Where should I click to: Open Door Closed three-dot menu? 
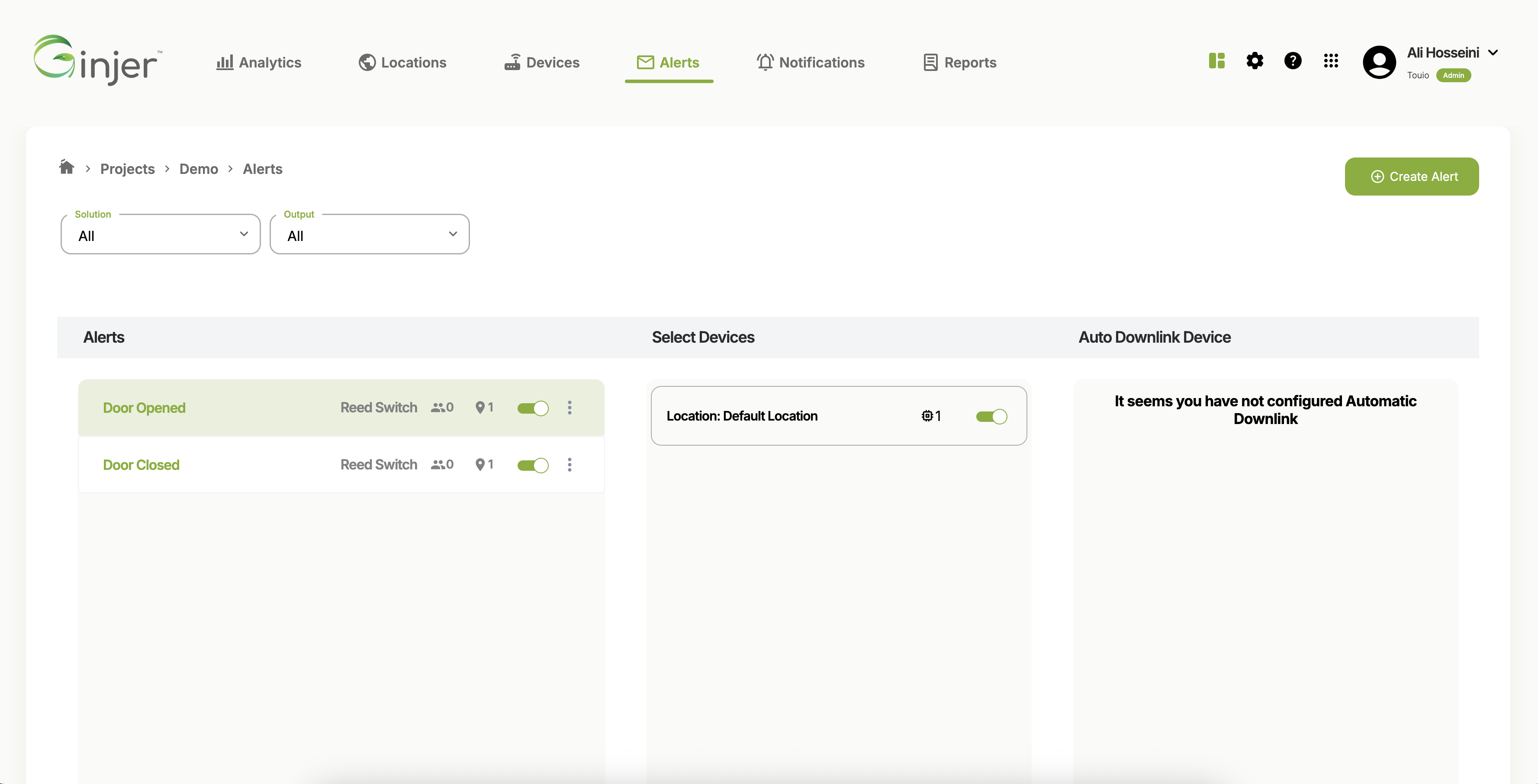point(570,465)
